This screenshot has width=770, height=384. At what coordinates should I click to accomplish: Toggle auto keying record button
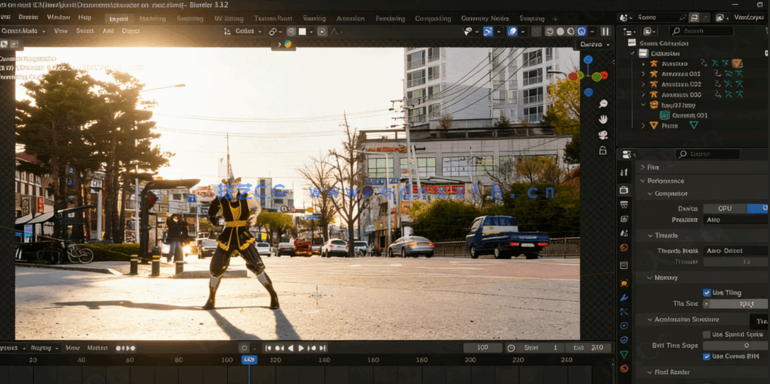[x=244, y=348]
